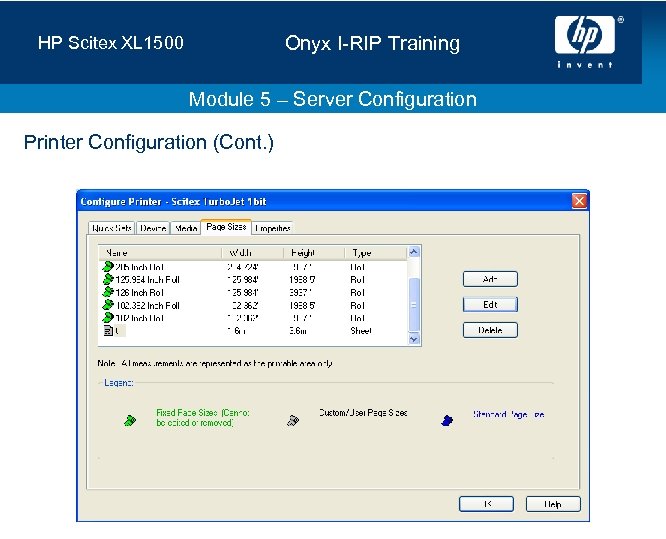
Task: Click the Standard Page Size legend text
Action: click(x=508, y=414)
